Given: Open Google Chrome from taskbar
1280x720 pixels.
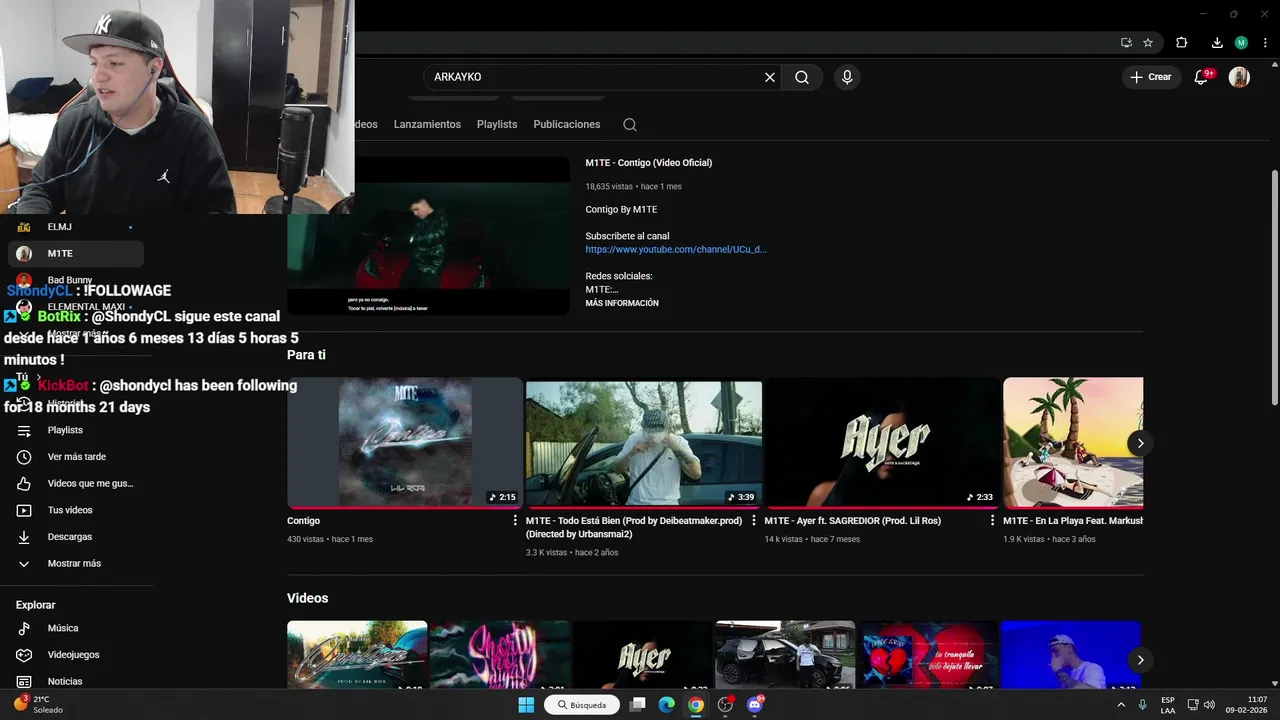Looking at the screenshot, I should tap(696, 705).
